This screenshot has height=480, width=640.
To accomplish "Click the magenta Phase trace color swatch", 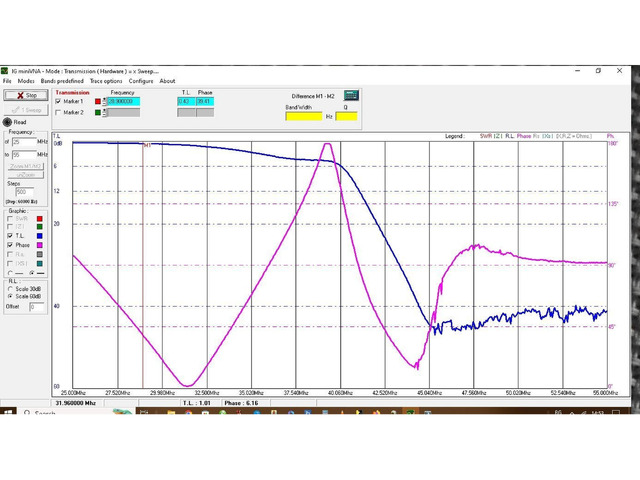I will coord(40,245).
